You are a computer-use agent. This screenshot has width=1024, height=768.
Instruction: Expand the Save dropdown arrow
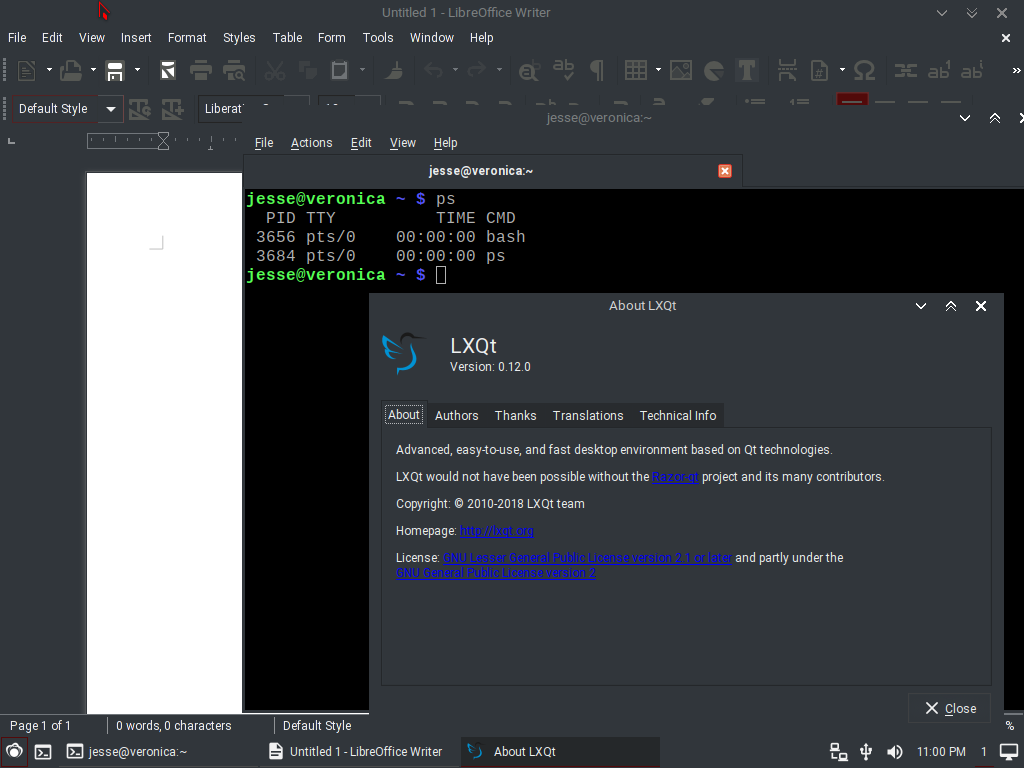(x=137, y=70)
